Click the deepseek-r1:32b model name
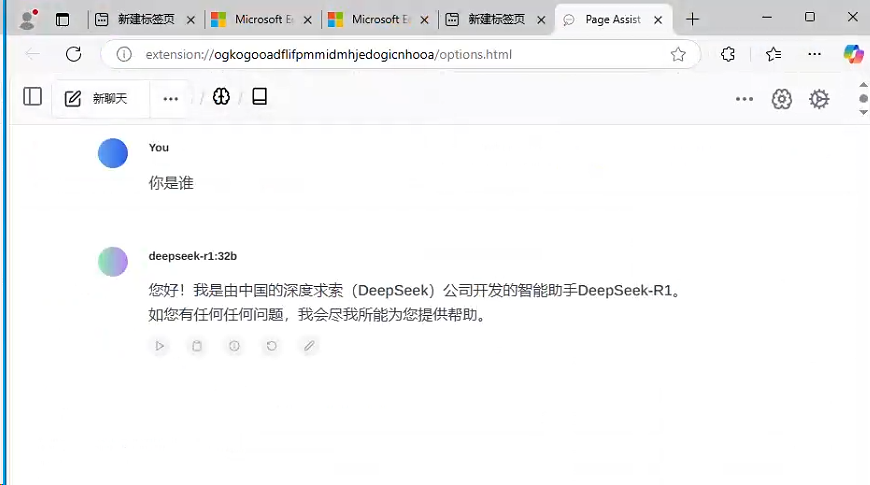The height and width of the screenshot is (485, 870). (x=193, y=256)
